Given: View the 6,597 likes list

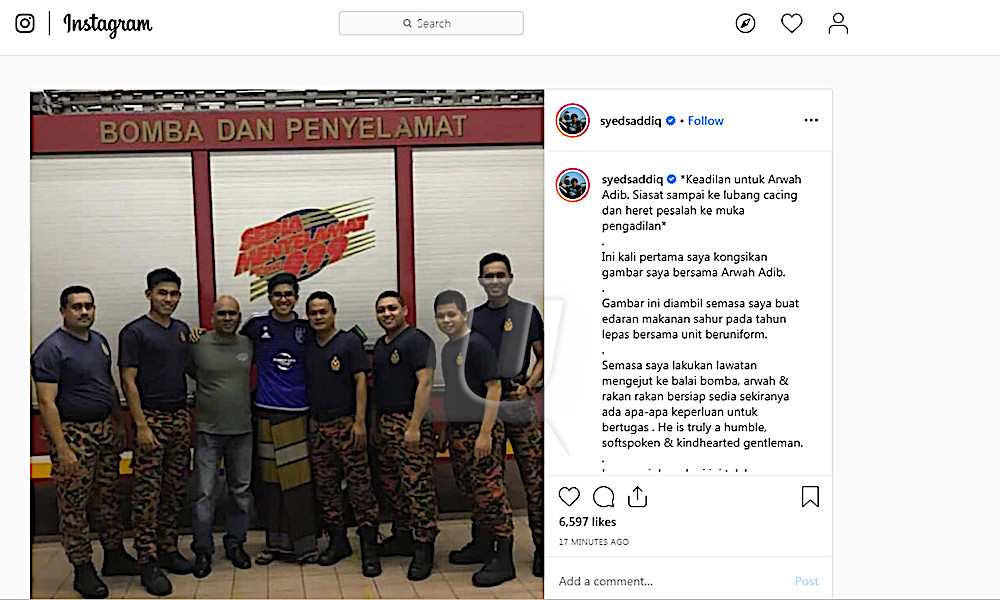Looking at the screenshot, I should pos(587,522).
